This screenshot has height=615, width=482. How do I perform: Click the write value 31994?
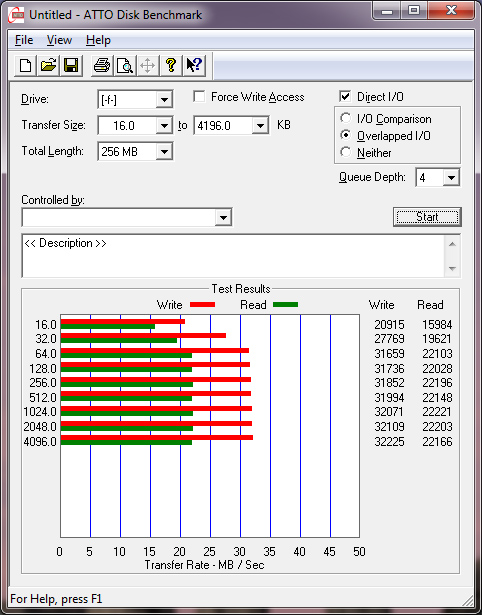click(x=389, y=398)
